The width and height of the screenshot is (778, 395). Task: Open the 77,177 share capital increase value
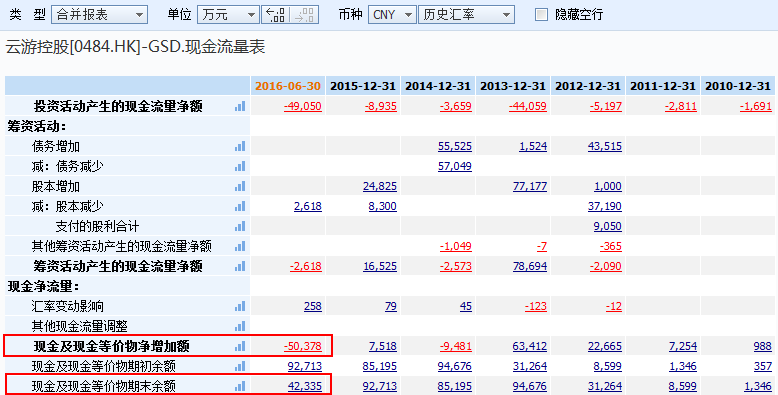pyautogui.click(x=530, y=187)
